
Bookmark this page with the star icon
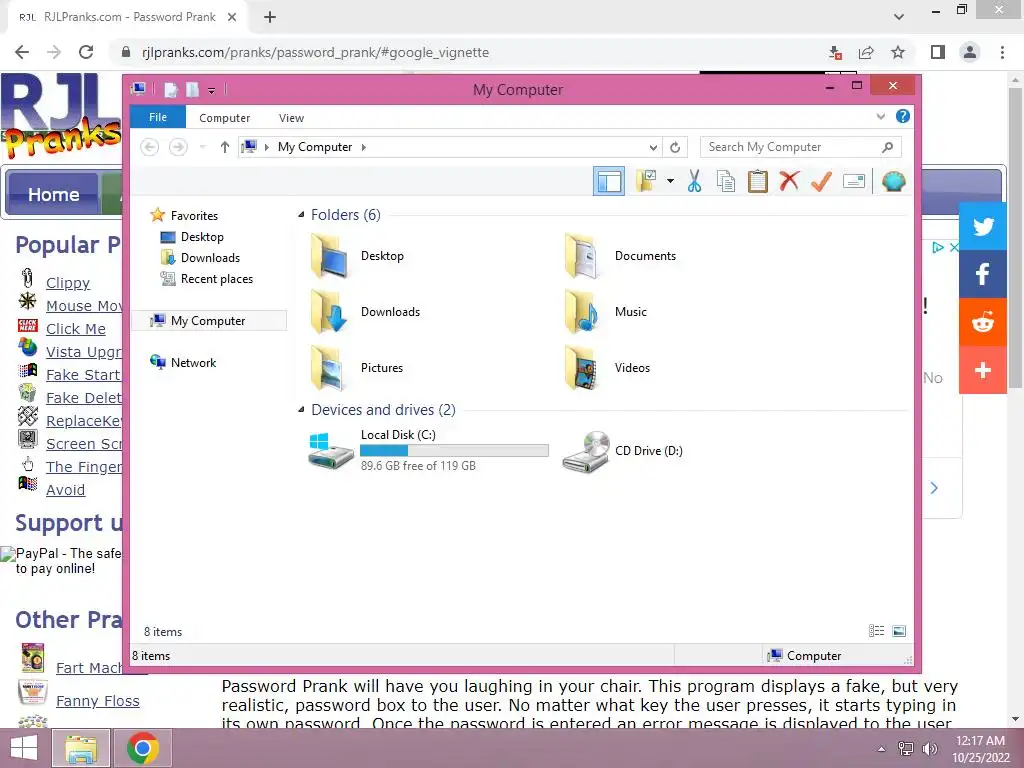(x=898, y=52)
